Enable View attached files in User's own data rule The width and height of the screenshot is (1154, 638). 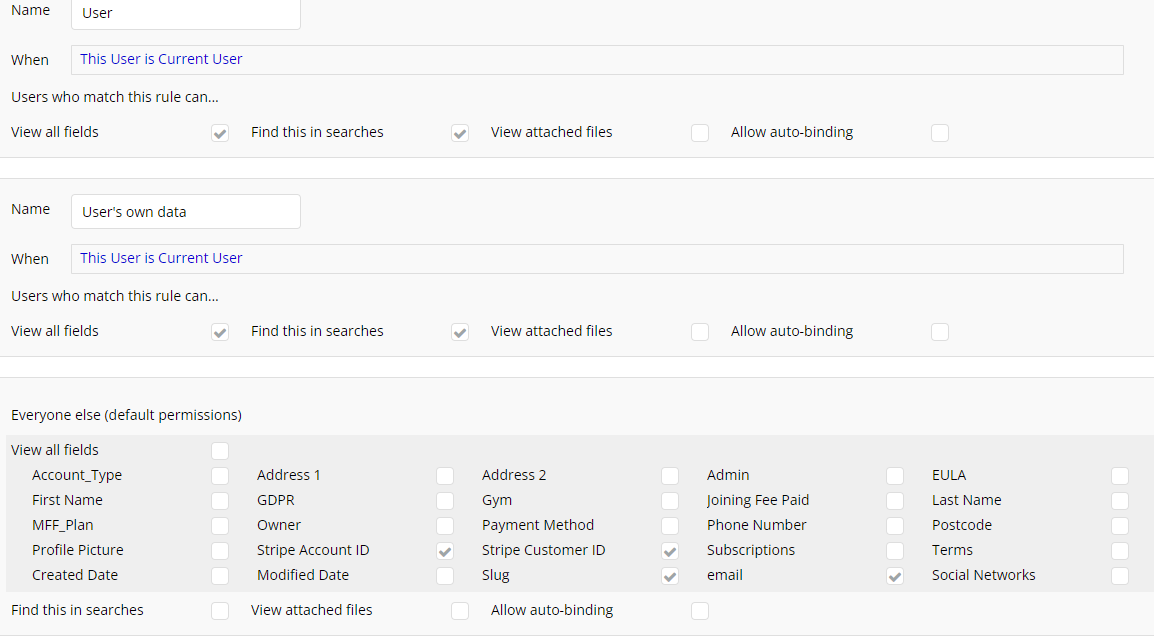(x=700, y=332)
